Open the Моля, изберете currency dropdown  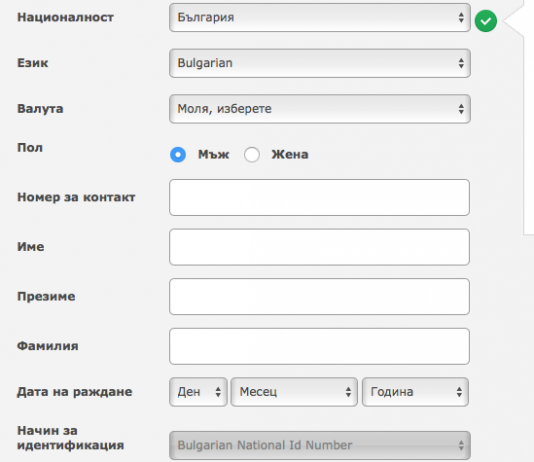pos(320,109)
